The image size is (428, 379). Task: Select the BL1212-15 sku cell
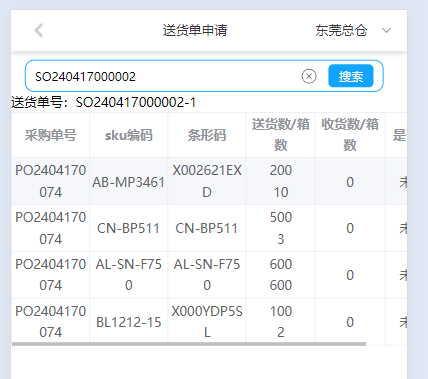129,322
